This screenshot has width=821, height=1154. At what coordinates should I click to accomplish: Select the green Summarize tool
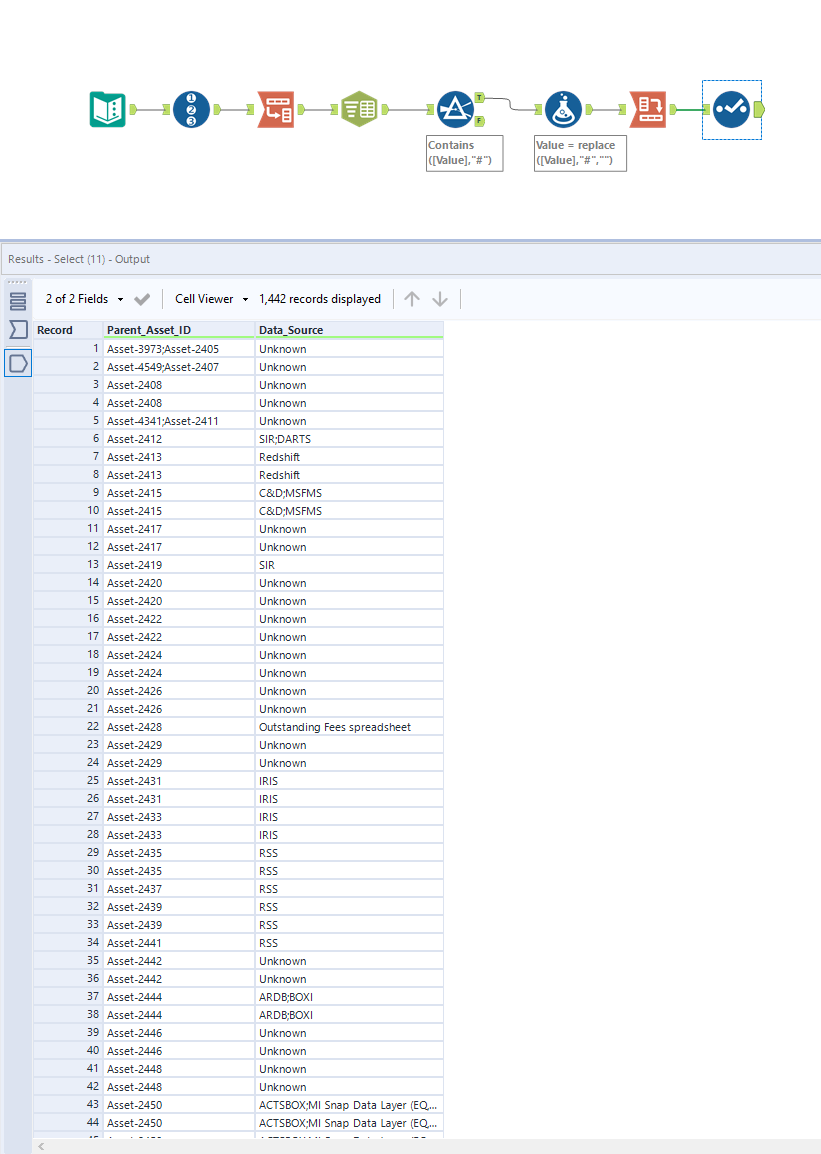click(x=359, y=109)
